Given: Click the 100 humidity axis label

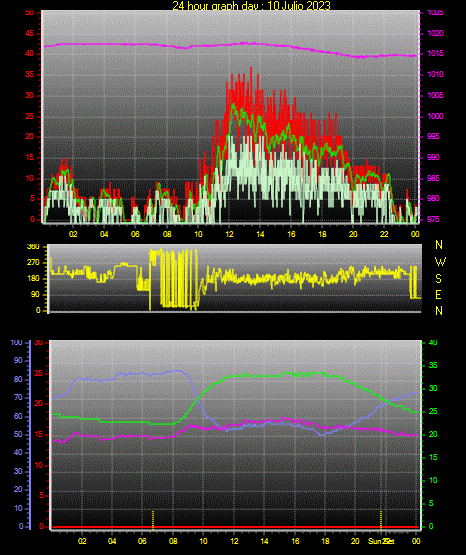Looking at the screenshot, I should (17, 343).
